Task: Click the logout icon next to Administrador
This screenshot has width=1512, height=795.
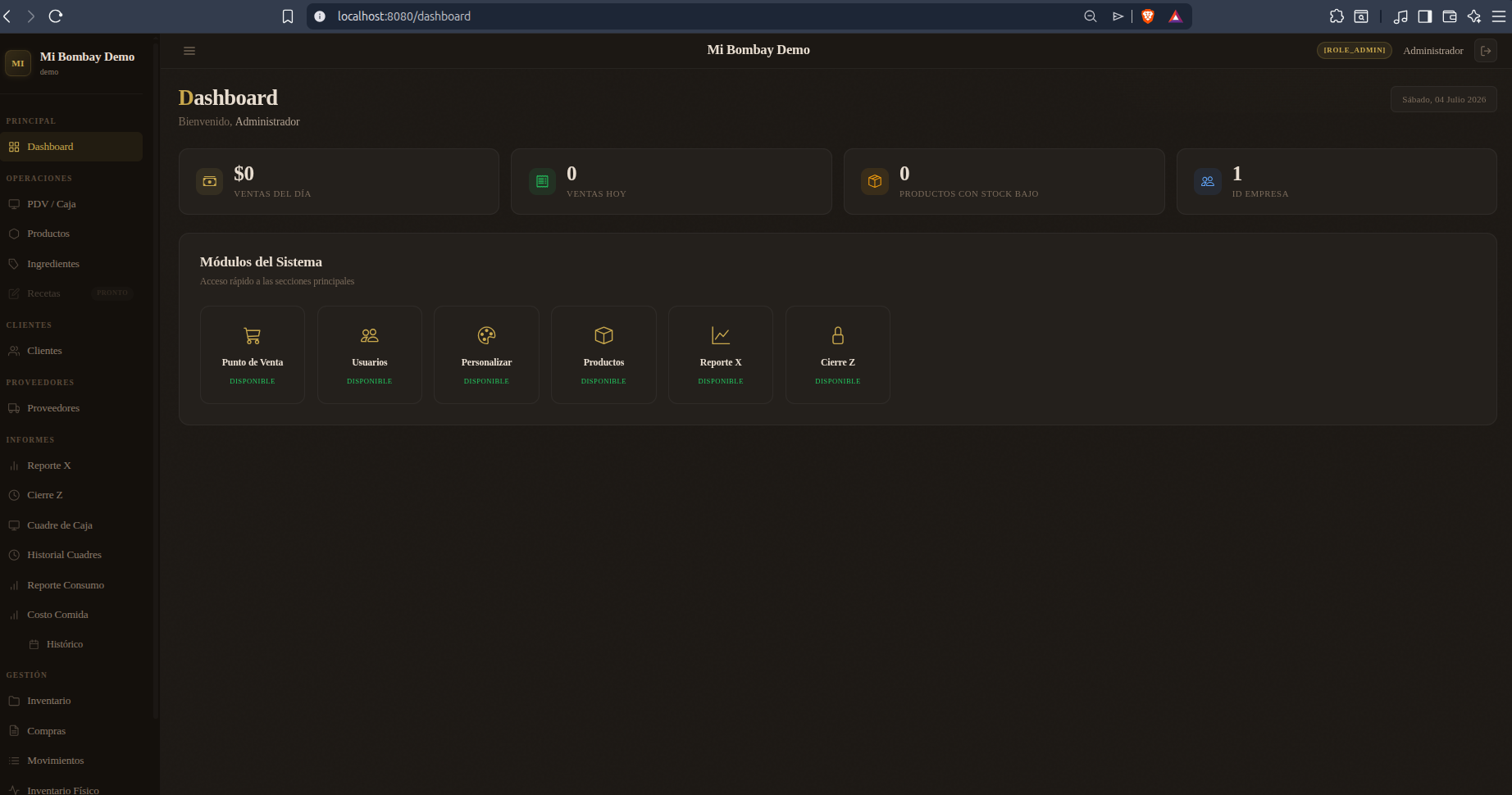Action: [x=1486, y=51]
